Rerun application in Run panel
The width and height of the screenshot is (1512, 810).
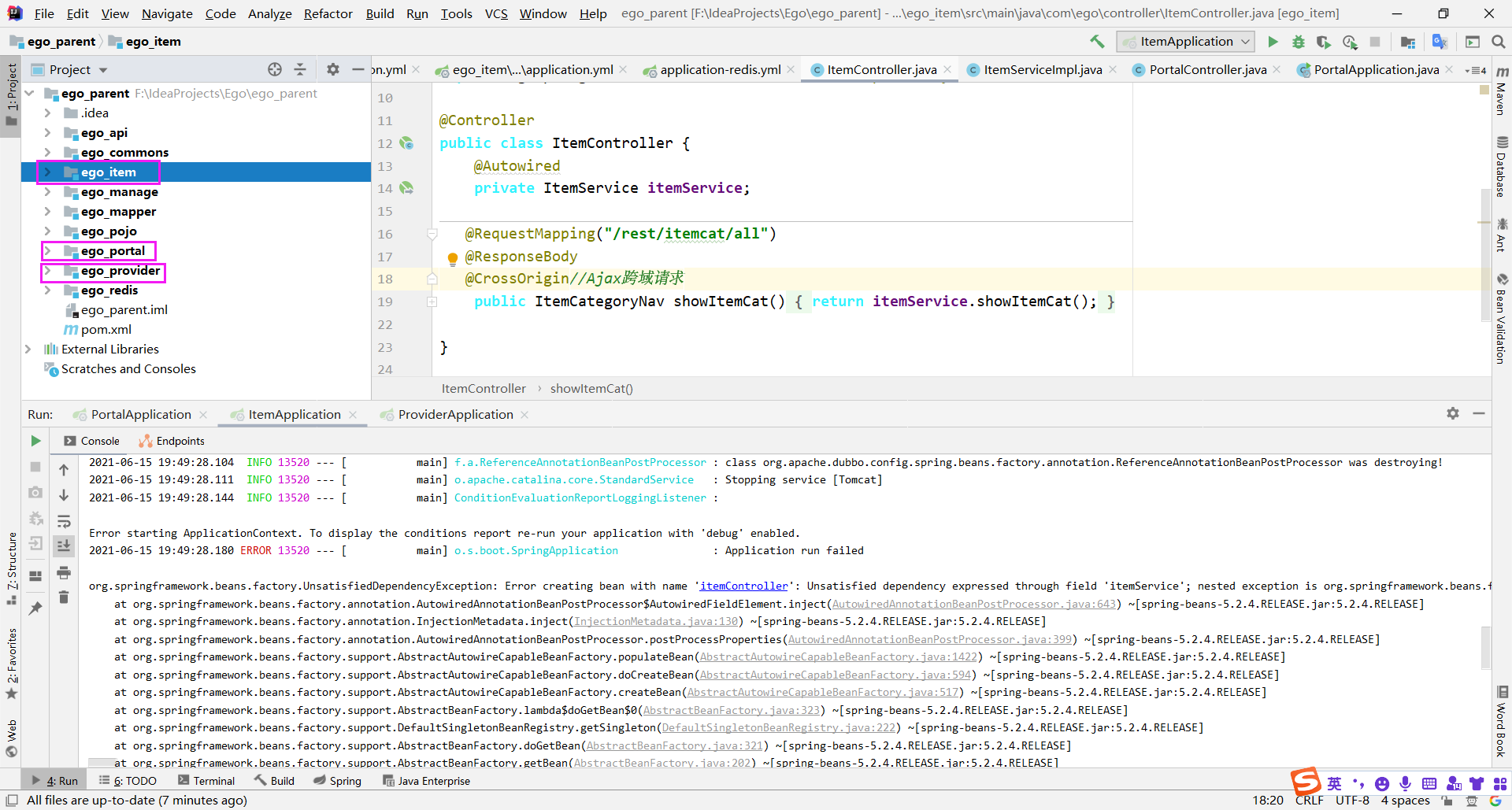(x=35, y=441)
